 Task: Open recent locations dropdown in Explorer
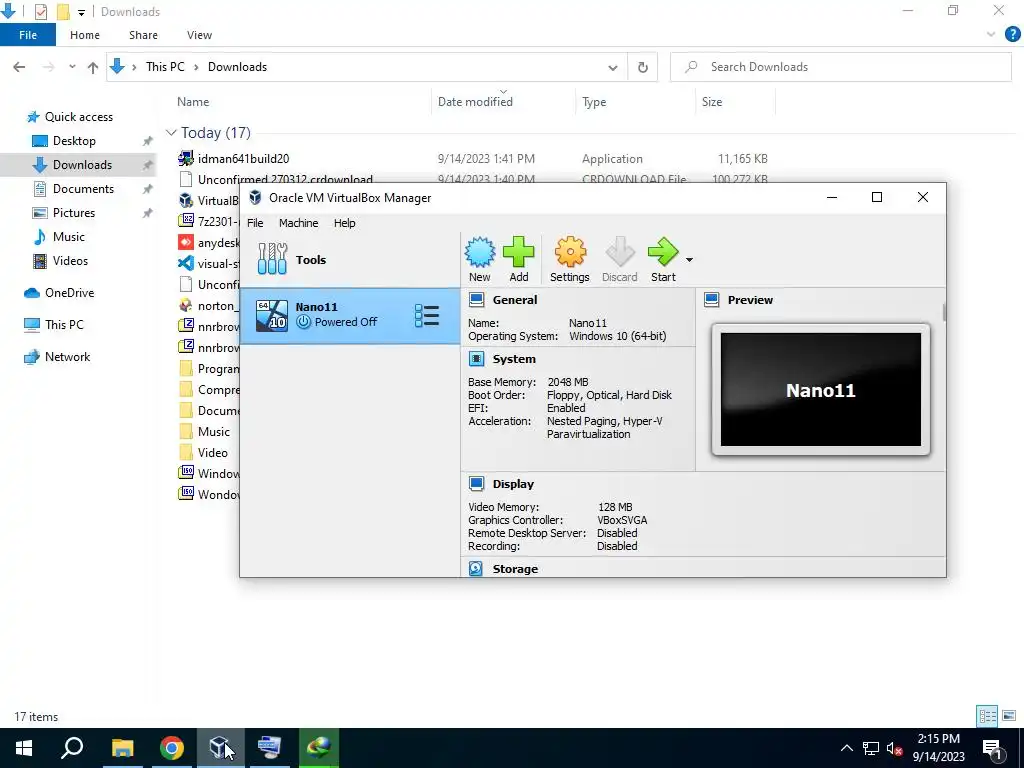tap(72, 67)
